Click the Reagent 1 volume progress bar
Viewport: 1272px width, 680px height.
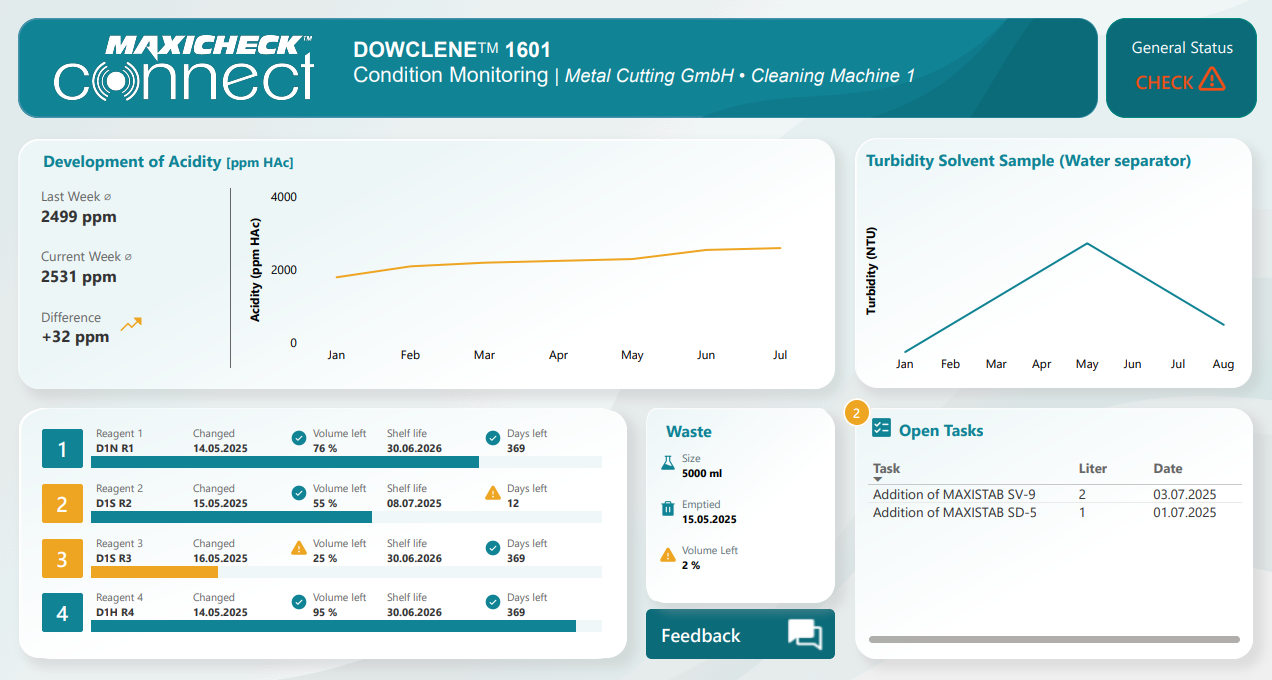click(x=346, y=462)
